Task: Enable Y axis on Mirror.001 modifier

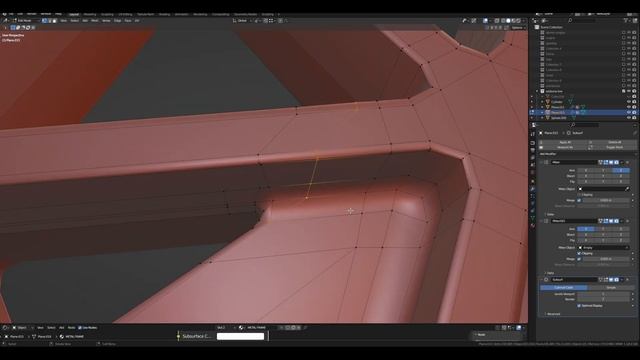Action: pos(603,229)
